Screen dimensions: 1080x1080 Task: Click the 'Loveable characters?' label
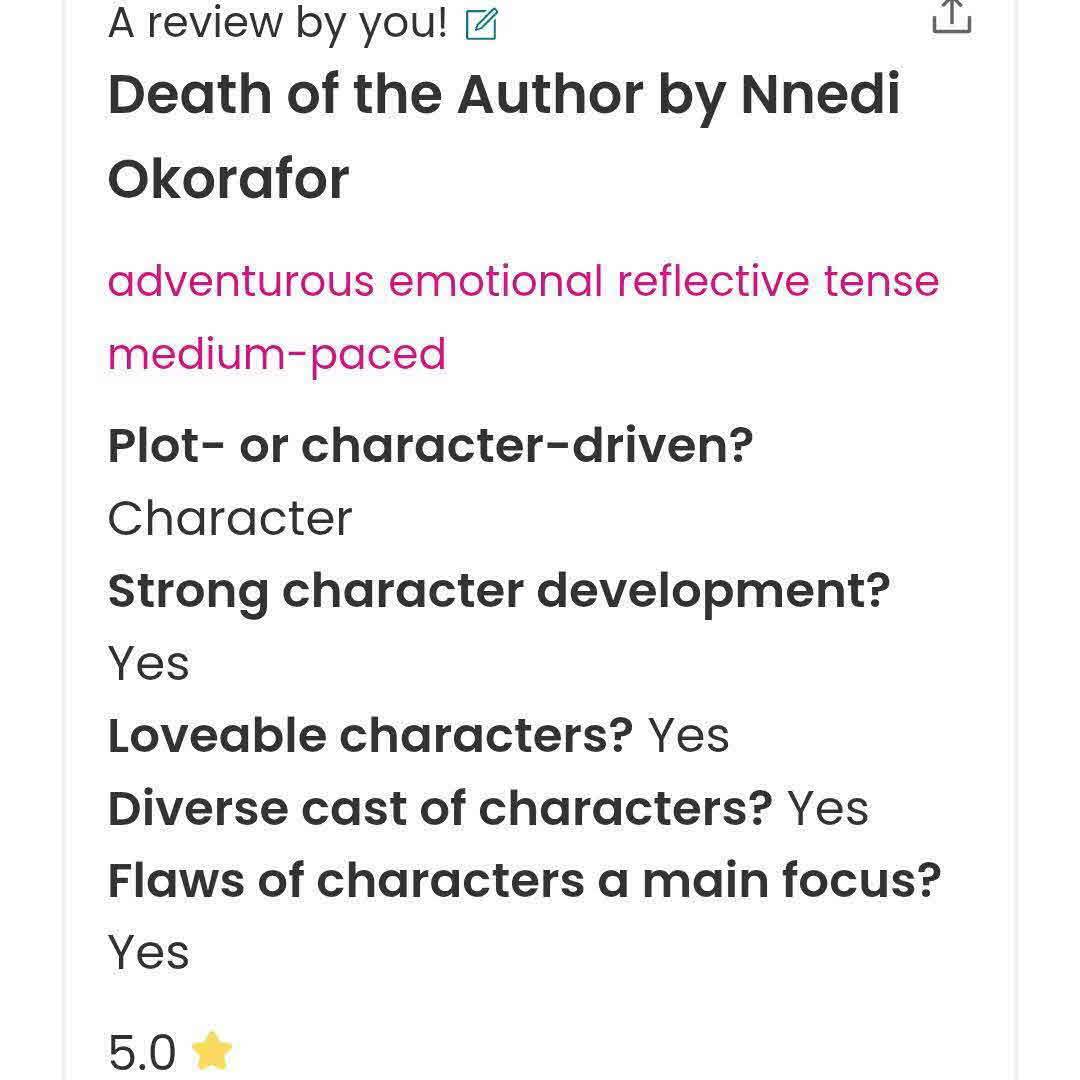point(370,735)
